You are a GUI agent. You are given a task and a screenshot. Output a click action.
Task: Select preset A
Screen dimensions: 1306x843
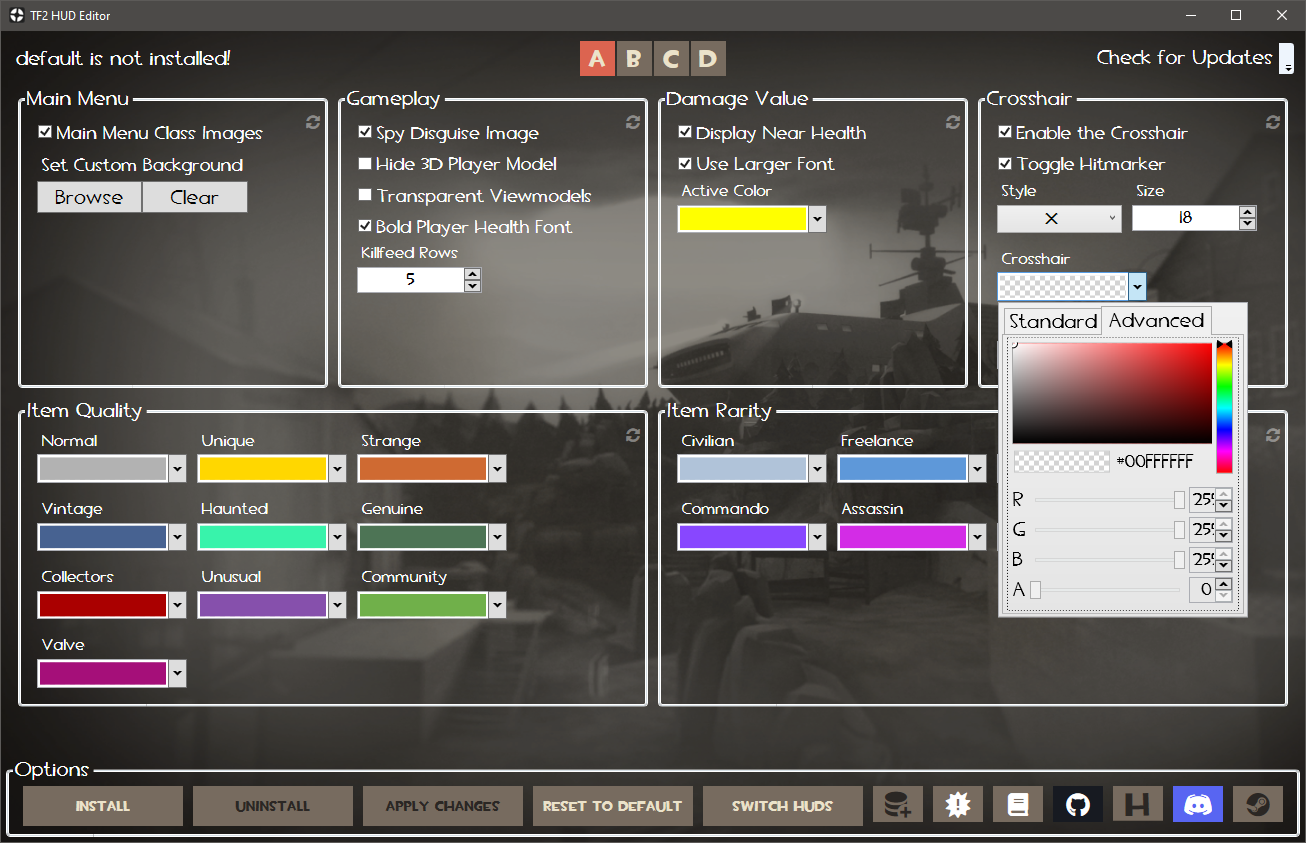597,59
